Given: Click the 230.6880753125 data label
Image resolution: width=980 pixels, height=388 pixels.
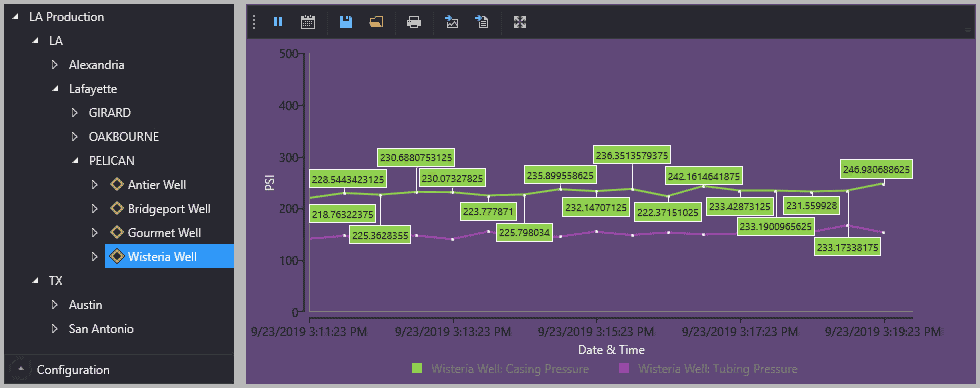Looking at the screenshot, I should 416,157.
